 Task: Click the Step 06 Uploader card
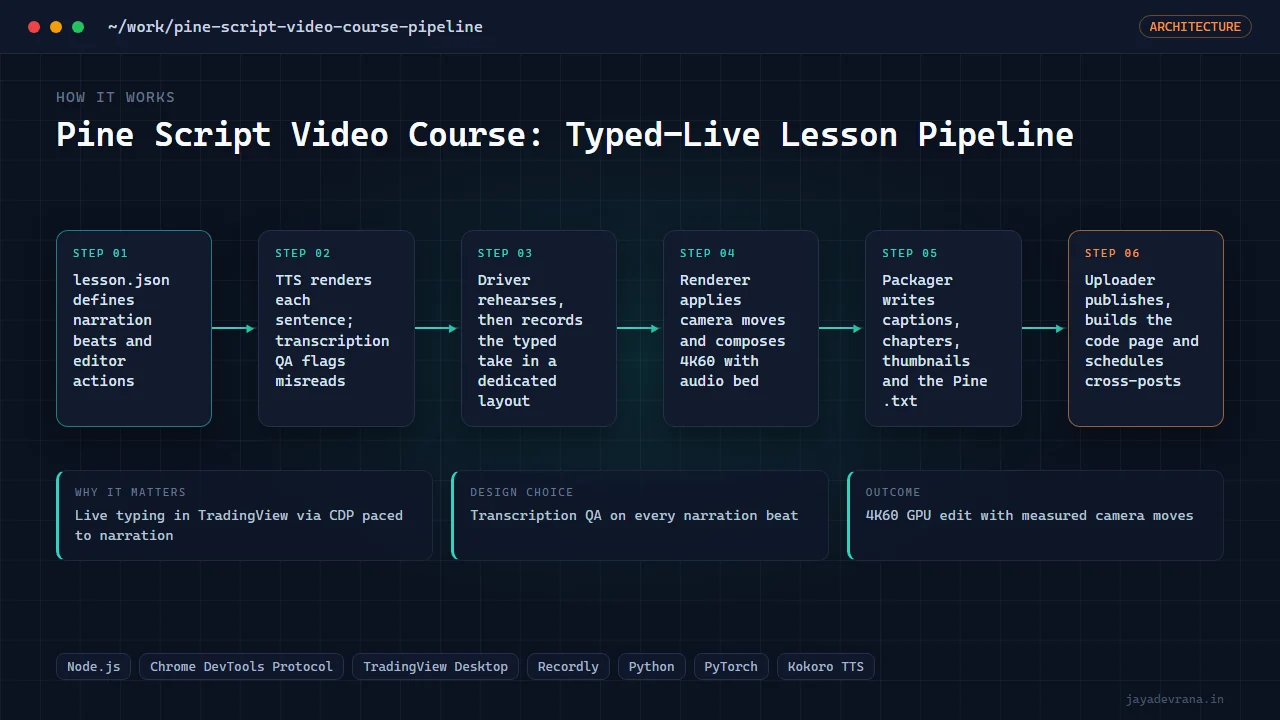pyautogui.click(x=1146, y=329)
